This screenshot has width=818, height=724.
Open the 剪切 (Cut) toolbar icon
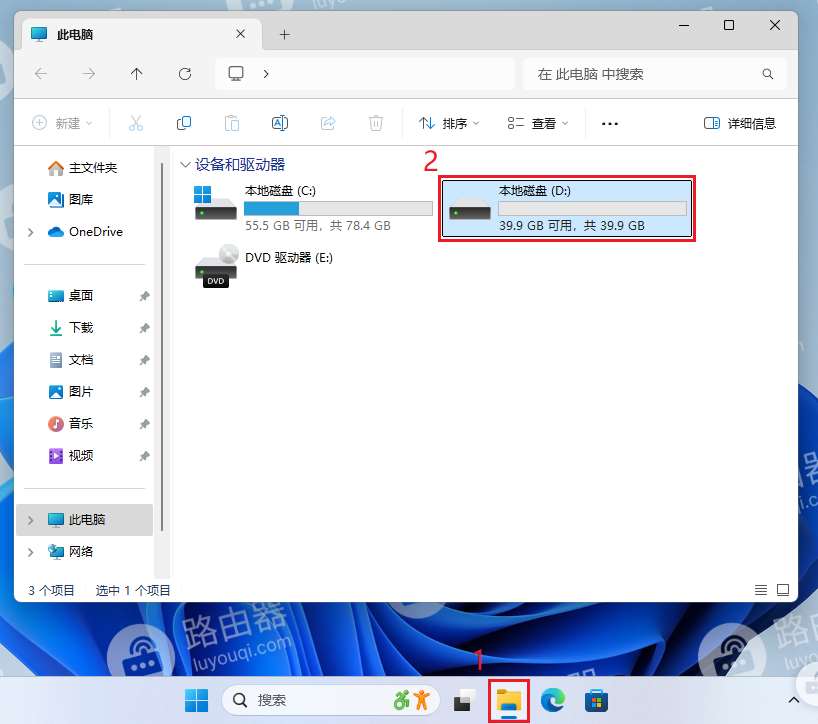click(x=135, y=122)
